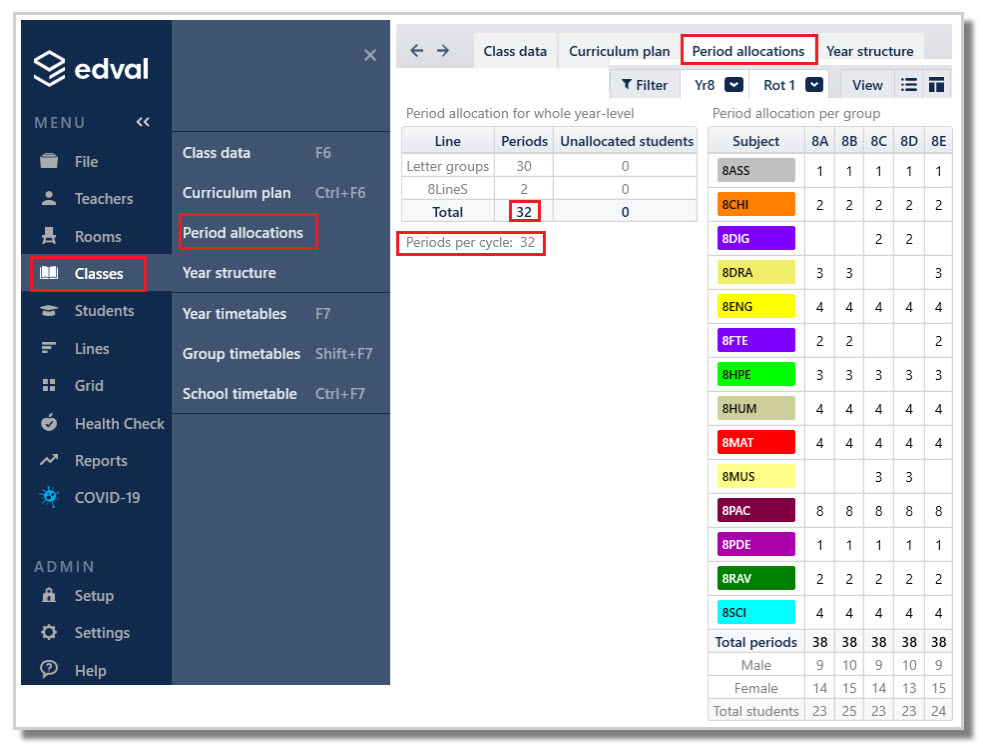Click the Settings gear icon

[49, 632]
